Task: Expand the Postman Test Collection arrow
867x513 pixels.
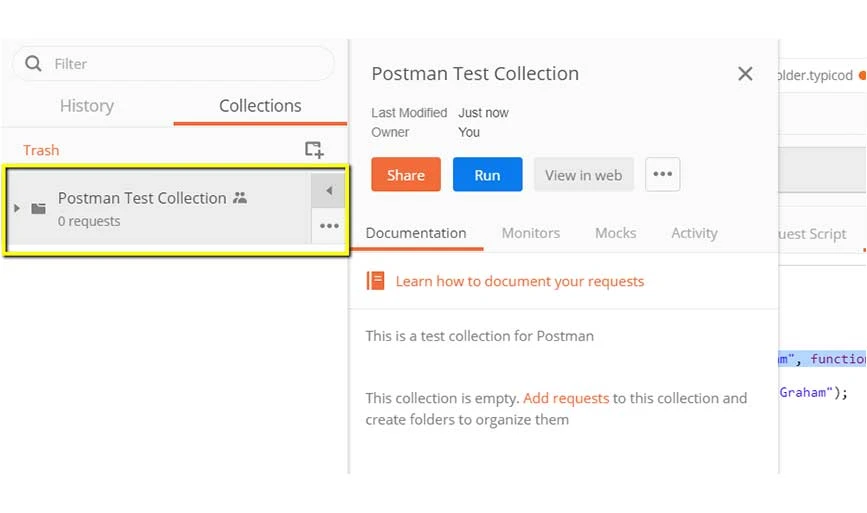Action: [17, 208]
